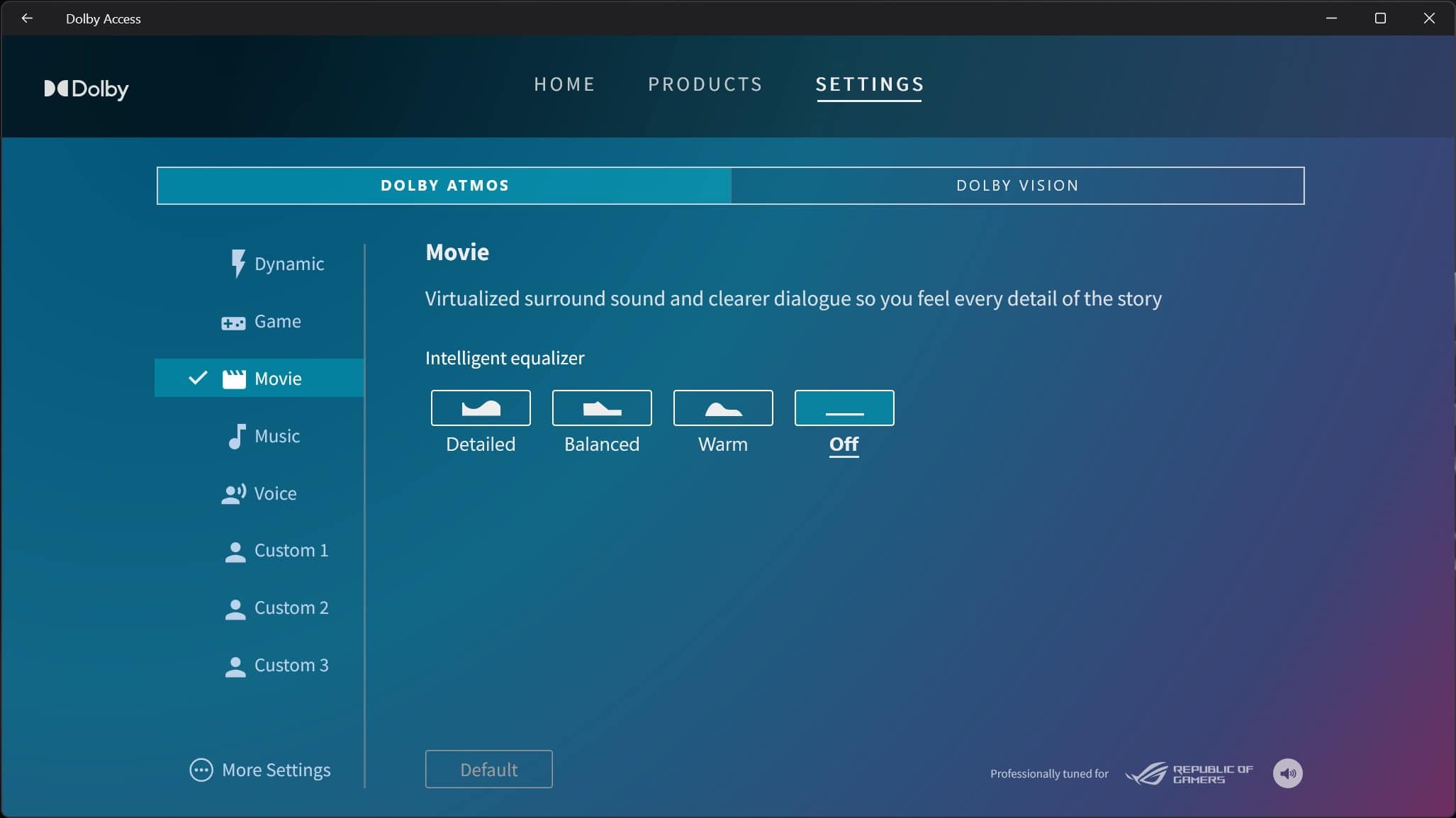Viewport: 1456px width, 818px height.
Task: Select the Game controller icon
Action: [233, 323]
